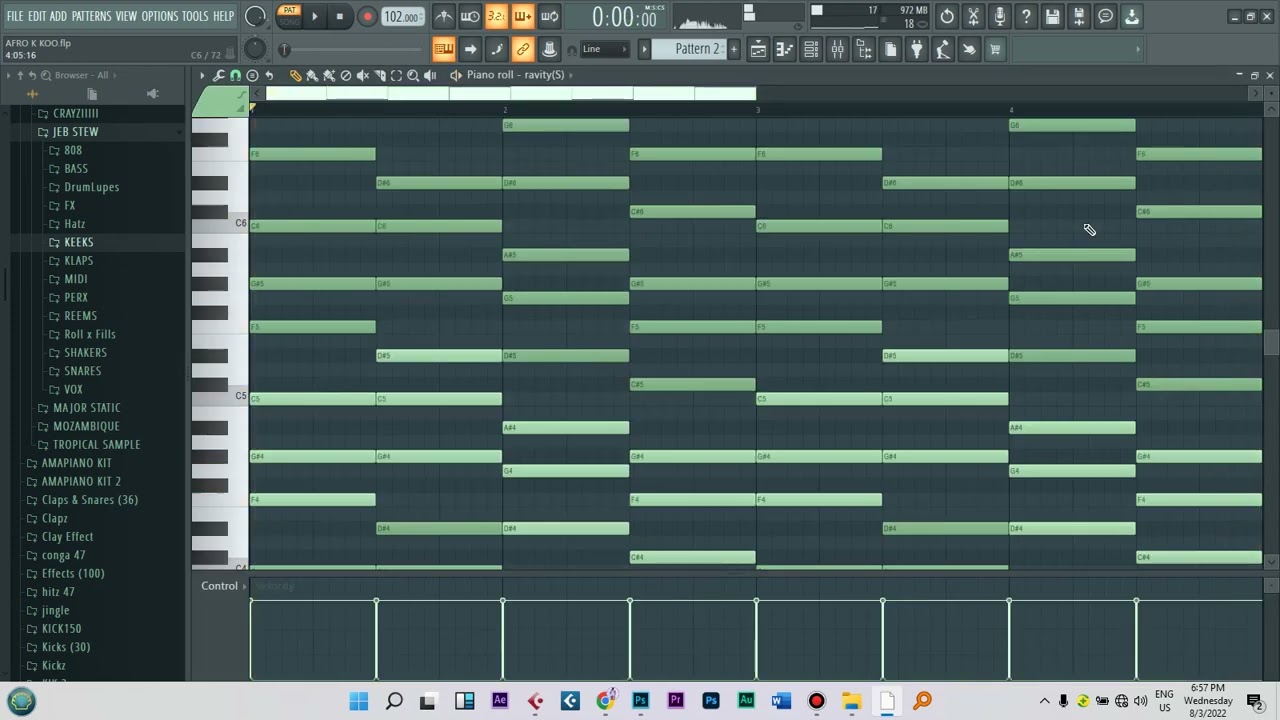Adjust the main pitch knob
This screenshot has width=1280, height=720.
pyautogui.click(x=255, y=49)
